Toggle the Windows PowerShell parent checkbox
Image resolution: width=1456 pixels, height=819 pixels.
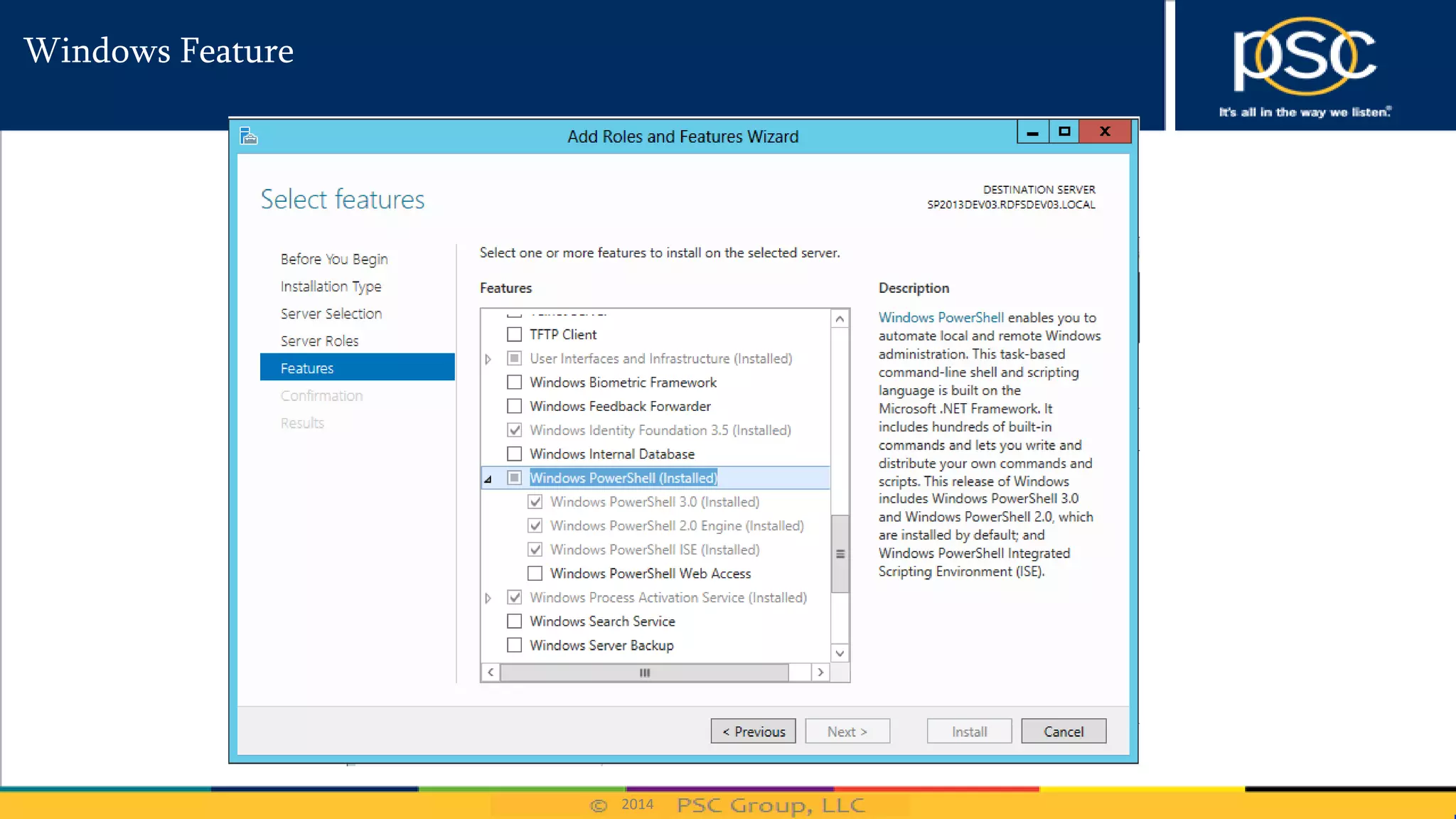(x=515, y=478)
